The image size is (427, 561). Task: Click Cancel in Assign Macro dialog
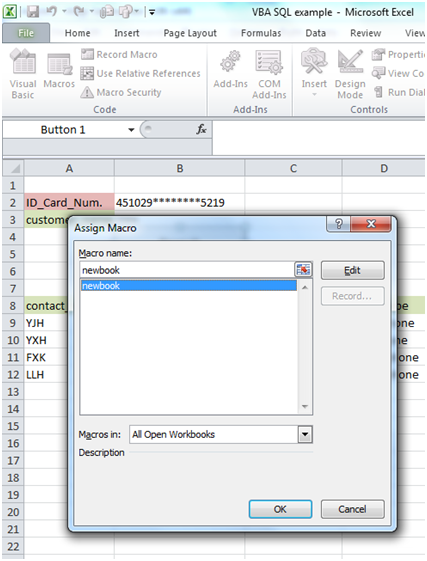353,509
